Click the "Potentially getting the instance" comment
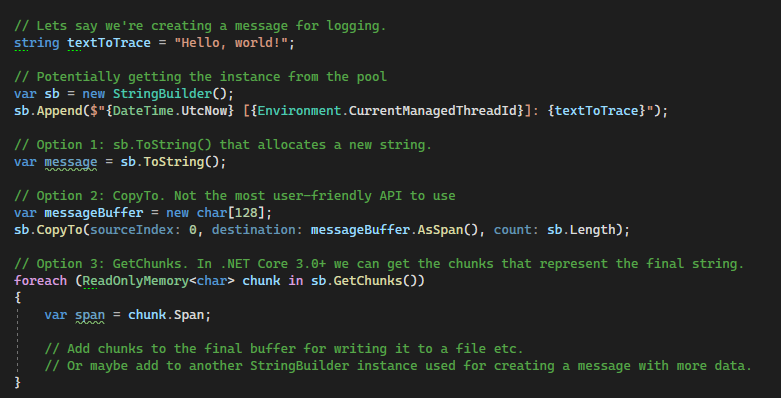 pos(200,77)
